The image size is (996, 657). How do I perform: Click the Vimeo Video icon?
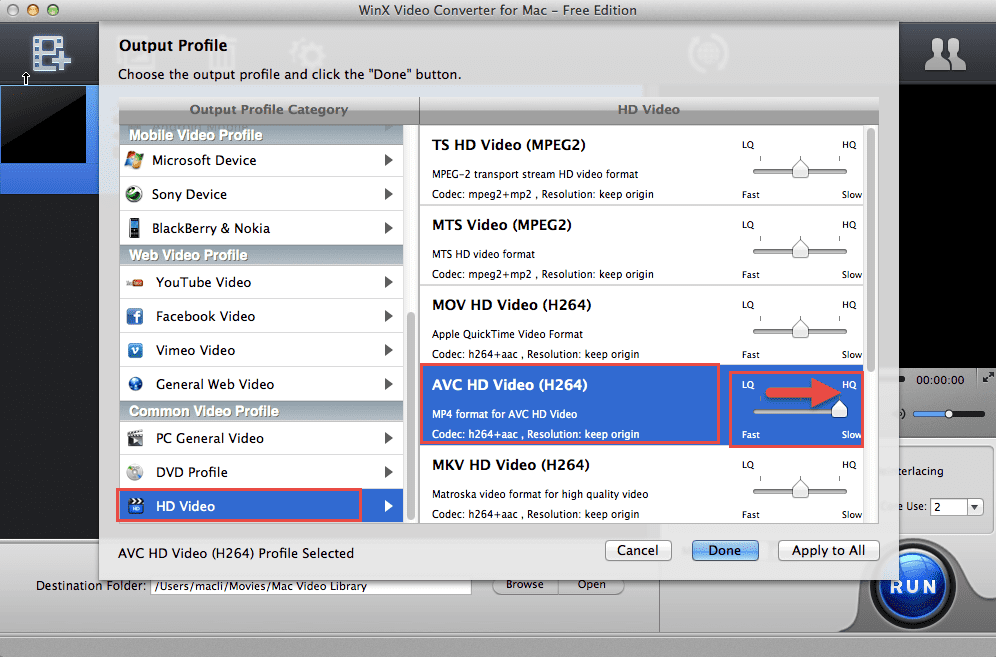tap(135, 350)
